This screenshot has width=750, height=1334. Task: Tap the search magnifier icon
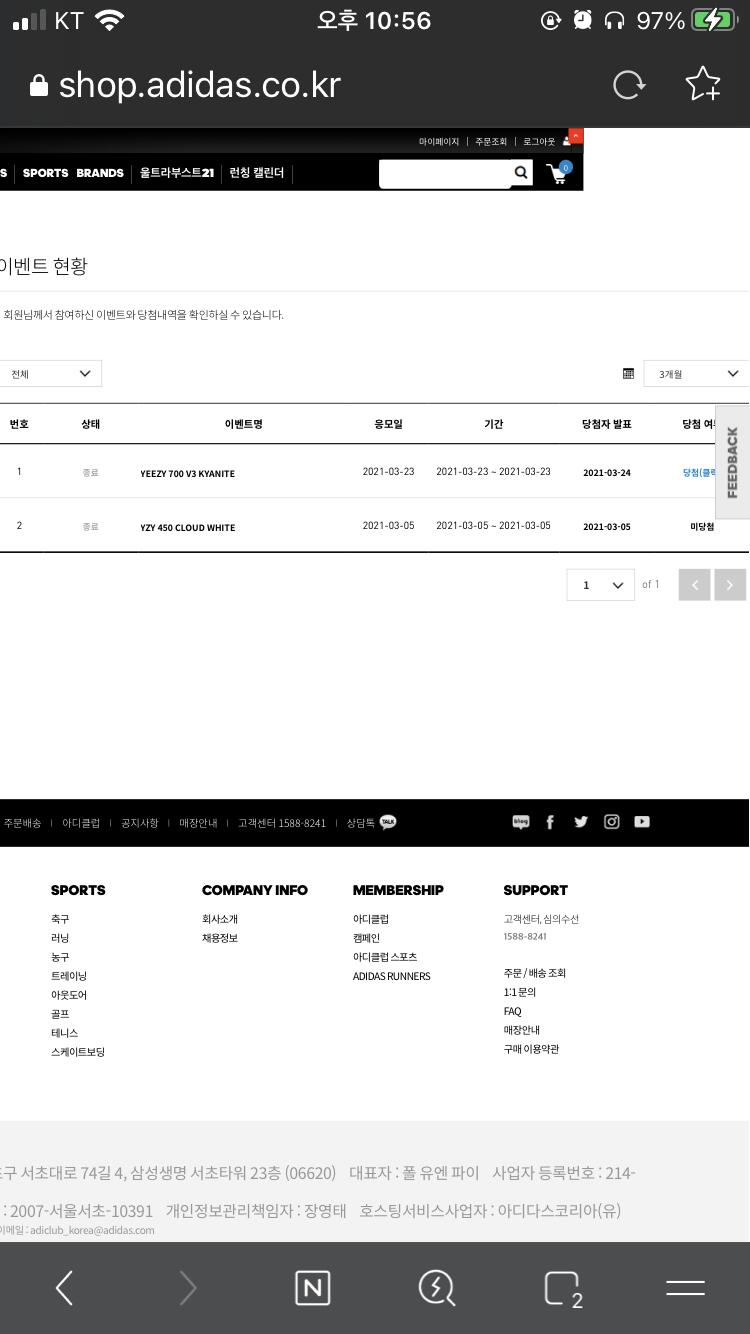click(521, 173)
